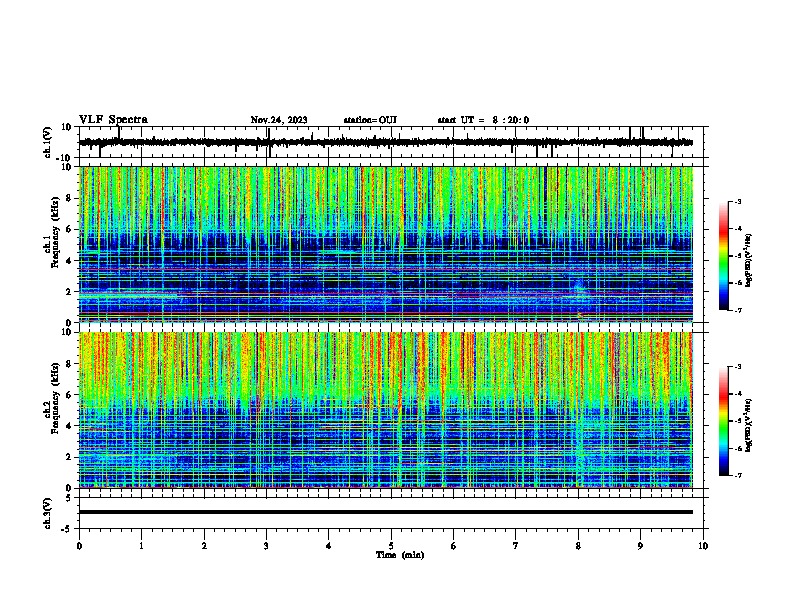Click the '-3' tick on ch.2 colorbar
Image resolution: width=792 pixels, height=612 pixels.
tap(738, 367)
